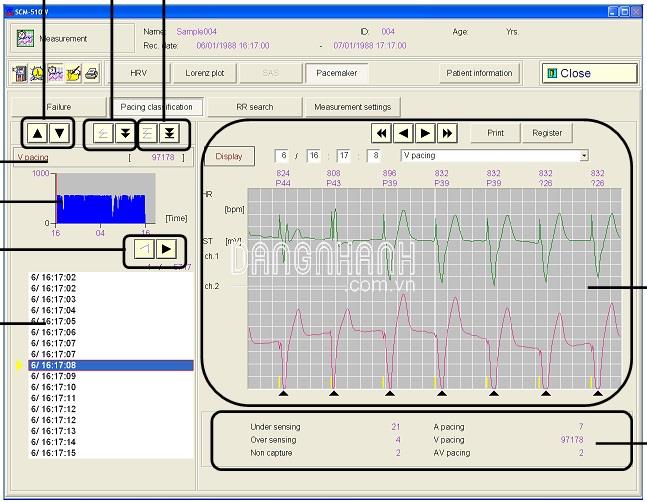
Task: Click the greyed-out page-up arrow button
Action: click(103, 133)
